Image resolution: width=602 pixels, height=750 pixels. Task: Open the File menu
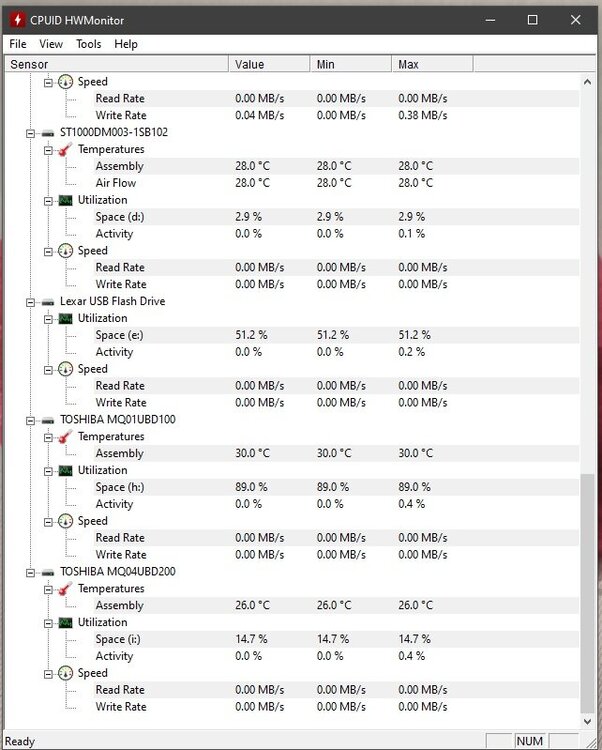coord(18,44)
